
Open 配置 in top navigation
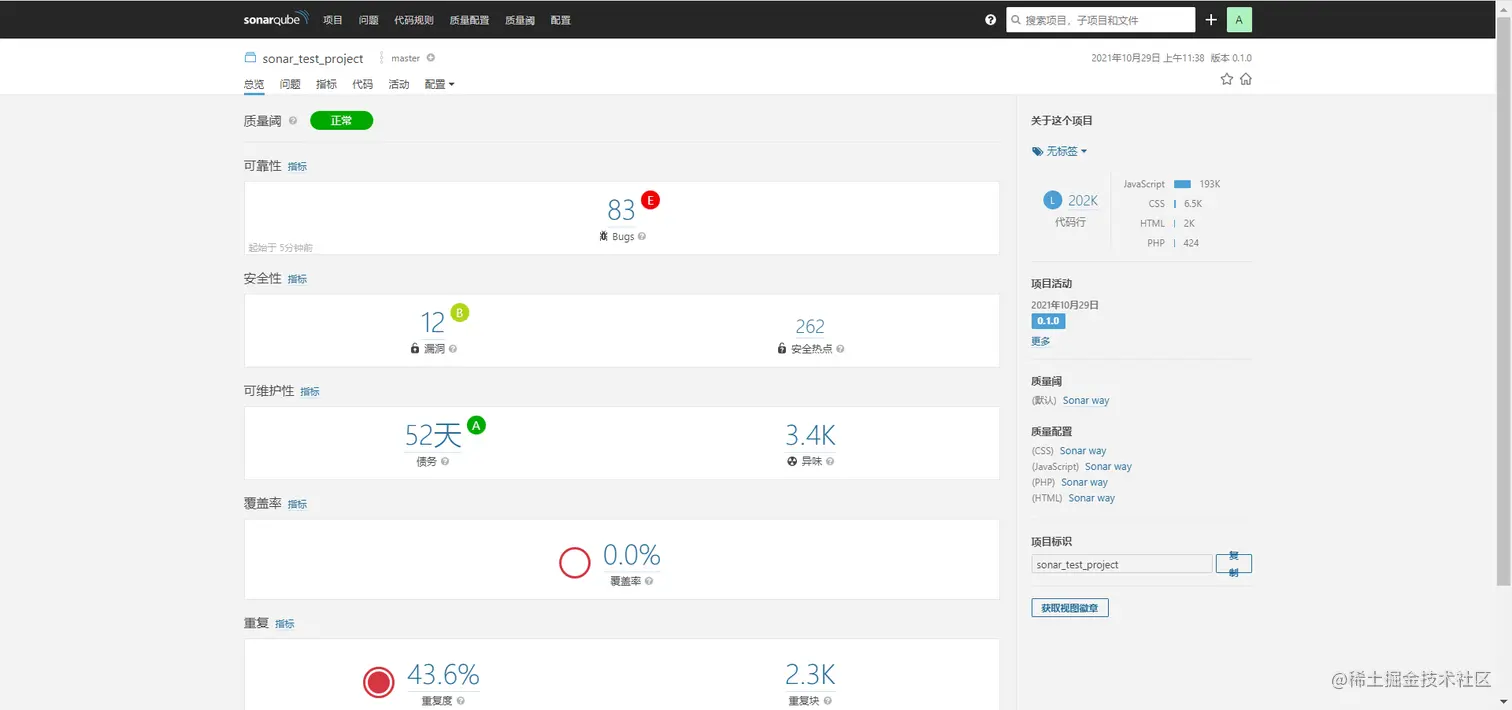[561, 20]
